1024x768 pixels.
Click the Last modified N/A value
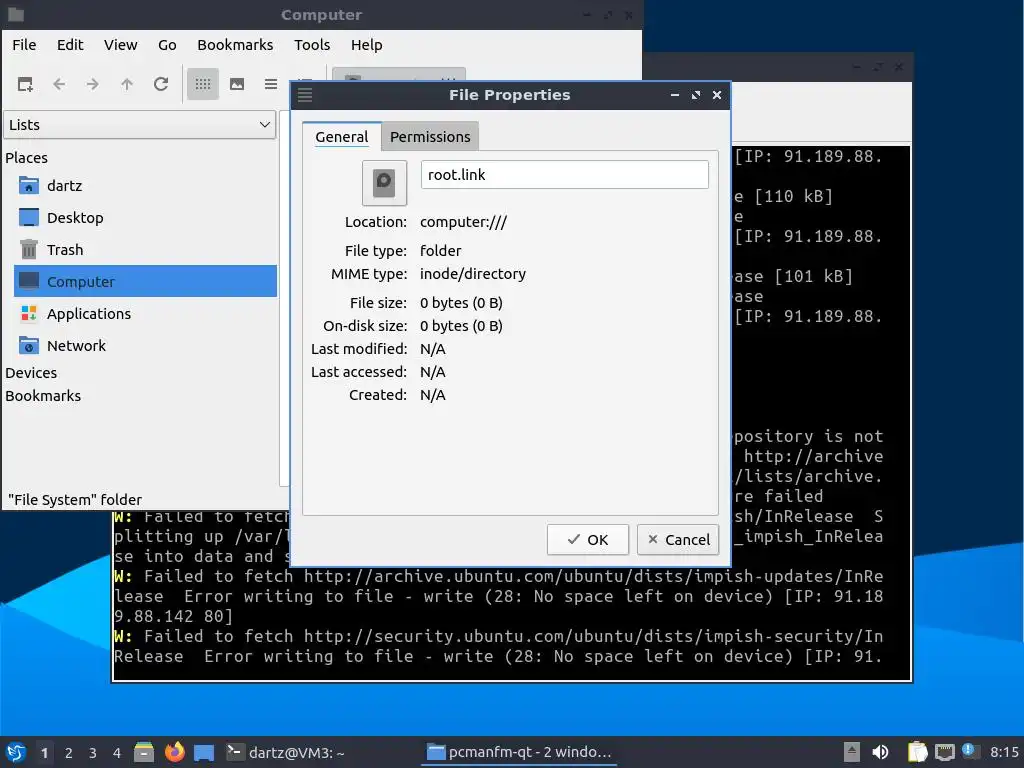pyautogui.click(x=432, y=349)
